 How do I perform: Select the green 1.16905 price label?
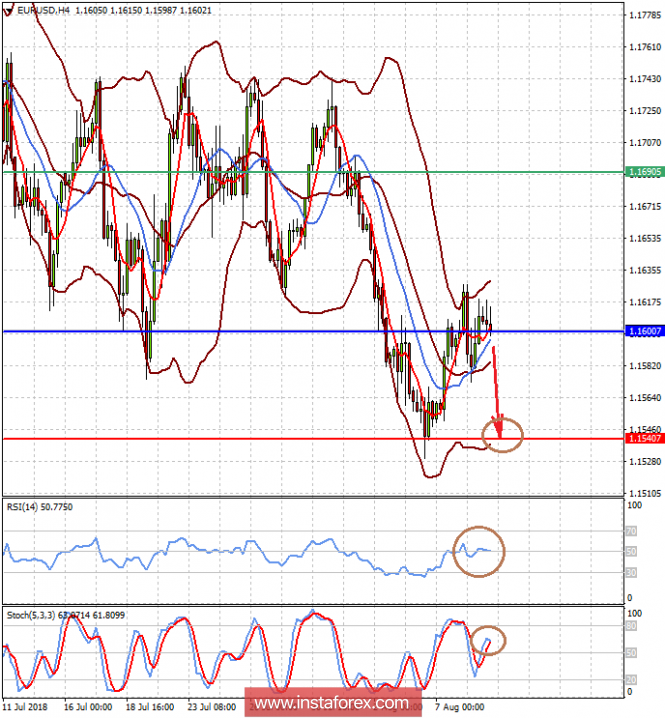pyautogui.click(x=645, y=172)
